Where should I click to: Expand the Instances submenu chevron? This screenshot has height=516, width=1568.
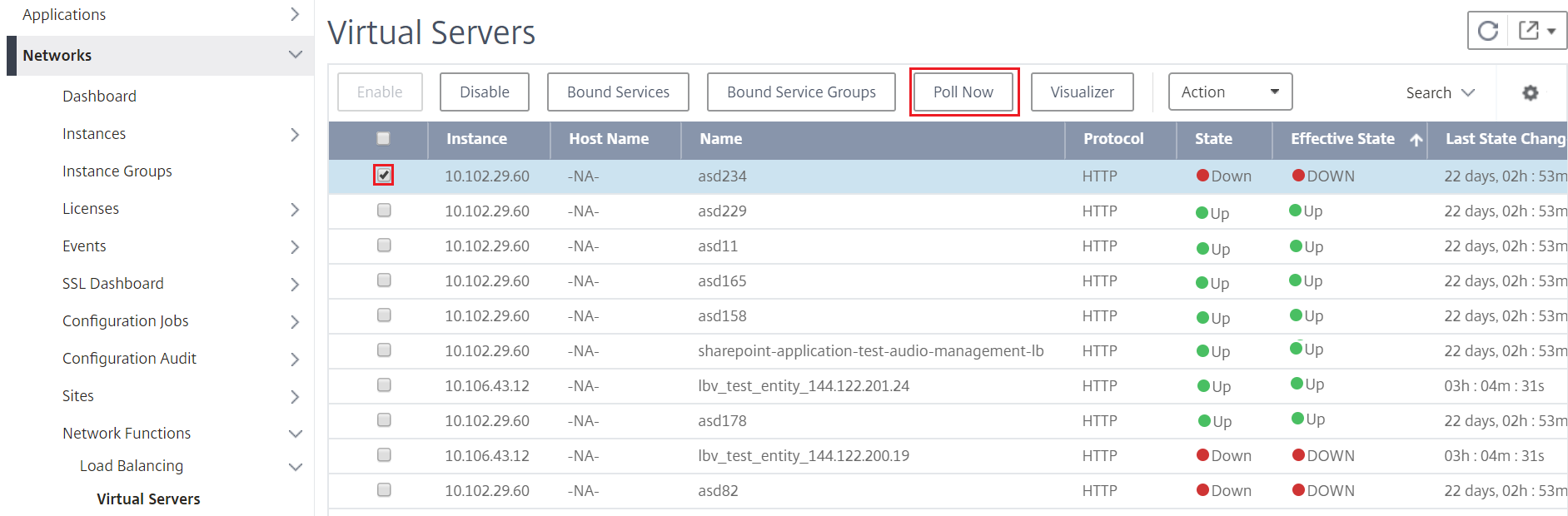(x=295, y=134)
